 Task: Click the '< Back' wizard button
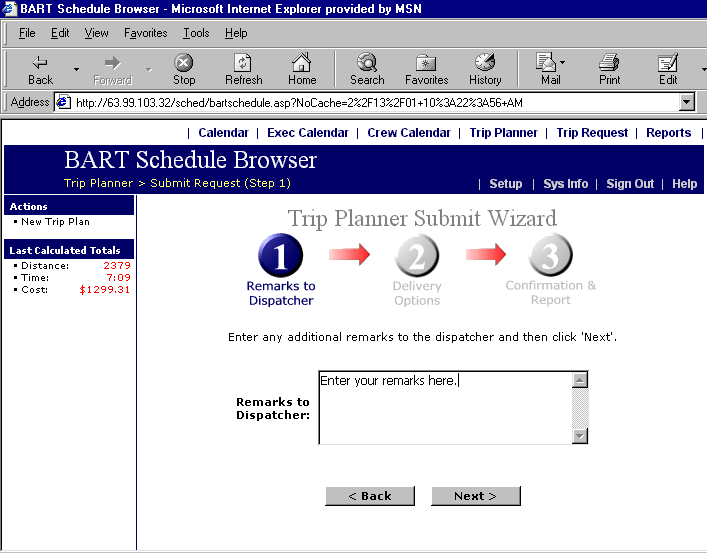(x=370, y=496)
